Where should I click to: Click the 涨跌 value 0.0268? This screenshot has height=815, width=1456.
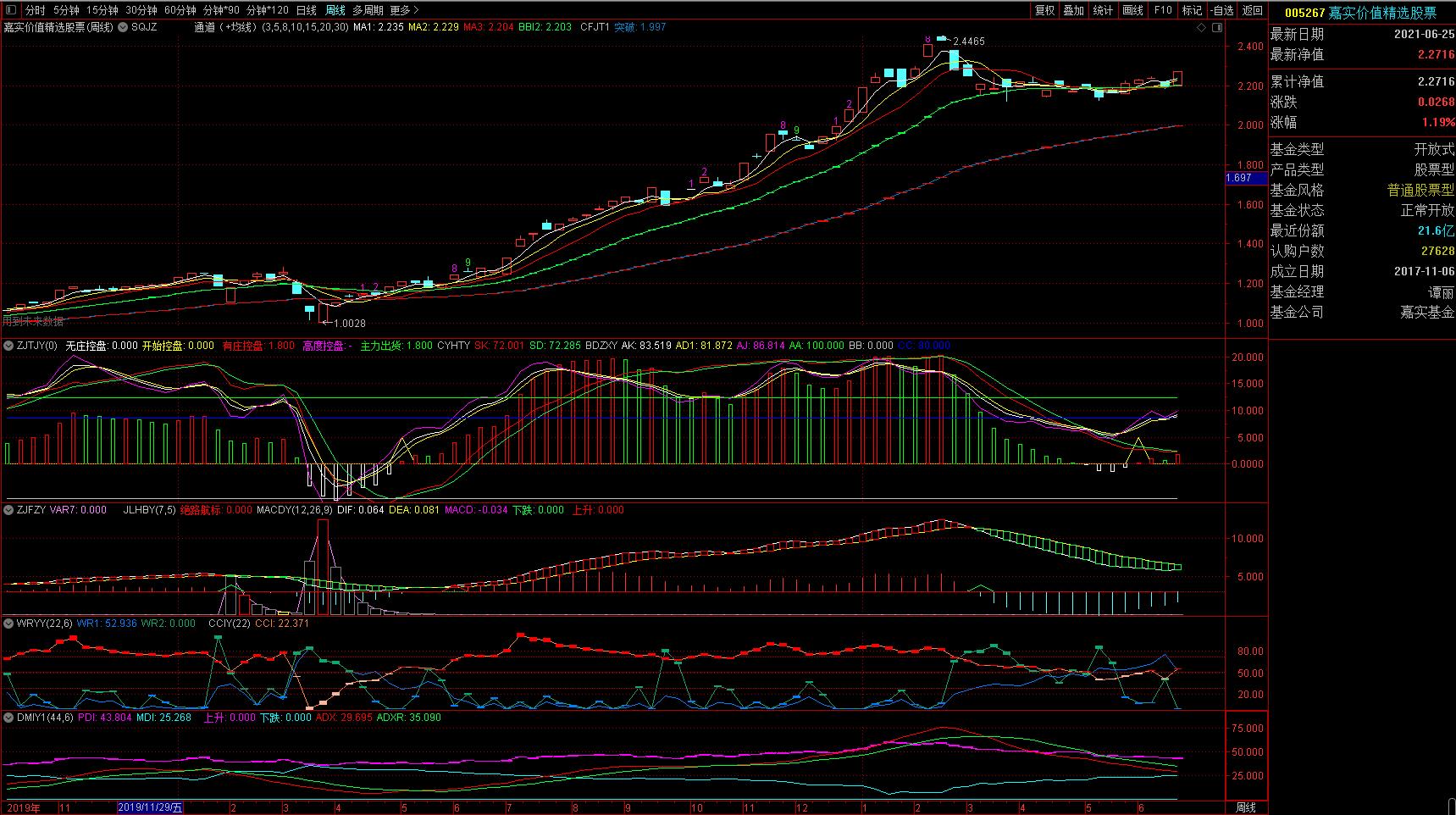point(1437,102)
